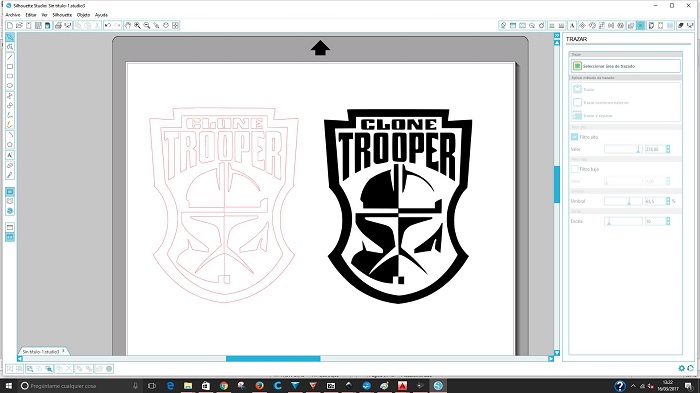Select the regular Polygon tool
Viewport: 700px width, 393px height.
(10, 145)
